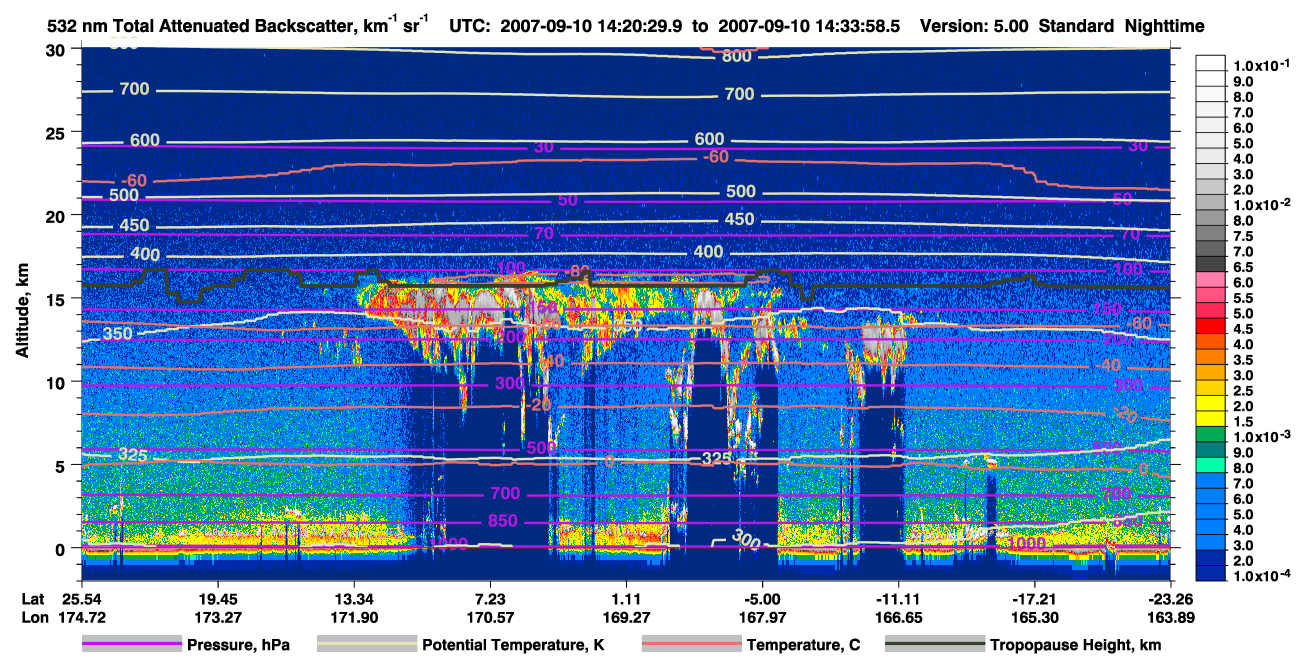Screen dimensions: 1300x667
Task: Click the white top segment of the colorbar
Action: (x=1210, y=63)
